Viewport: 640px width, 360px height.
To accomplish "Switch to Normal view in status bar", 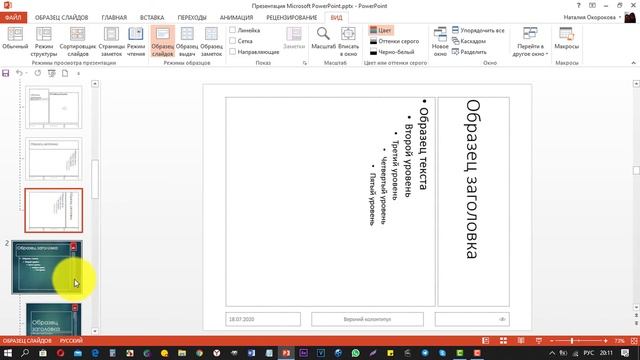I will [485, 340].
